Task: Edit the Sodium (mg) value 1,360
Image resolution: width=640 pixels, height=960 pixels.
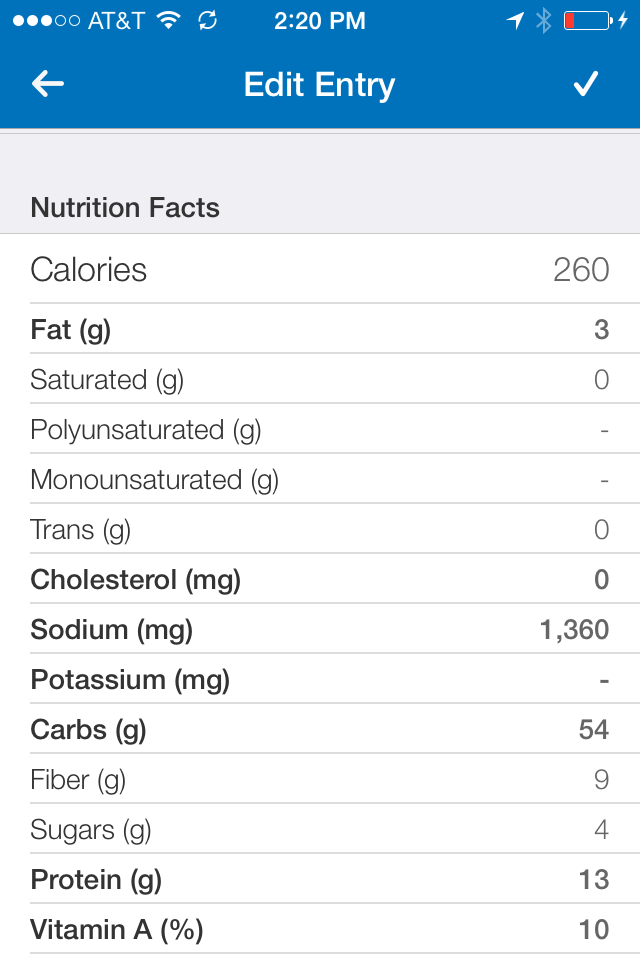Action: pyautogui.click(x=573, y=630)
